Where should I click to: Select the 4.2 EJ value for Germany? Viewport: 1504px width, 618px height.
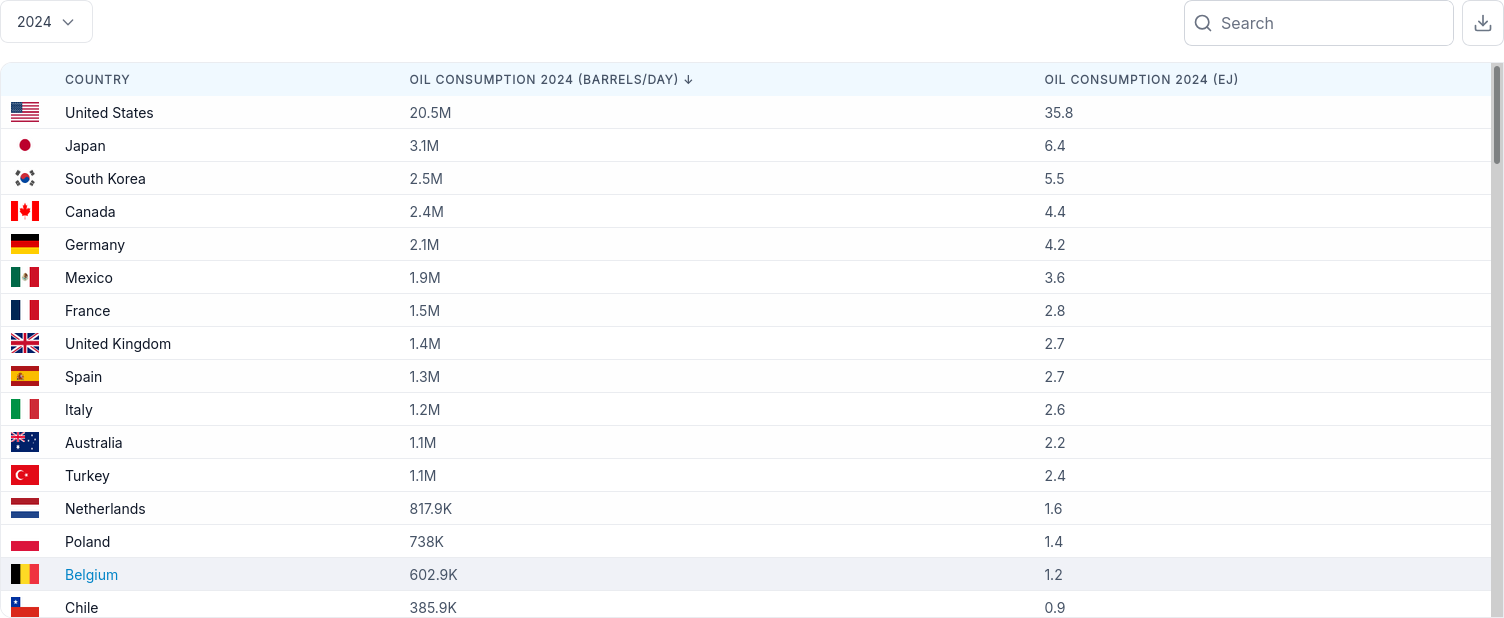tap(1055, 245)
